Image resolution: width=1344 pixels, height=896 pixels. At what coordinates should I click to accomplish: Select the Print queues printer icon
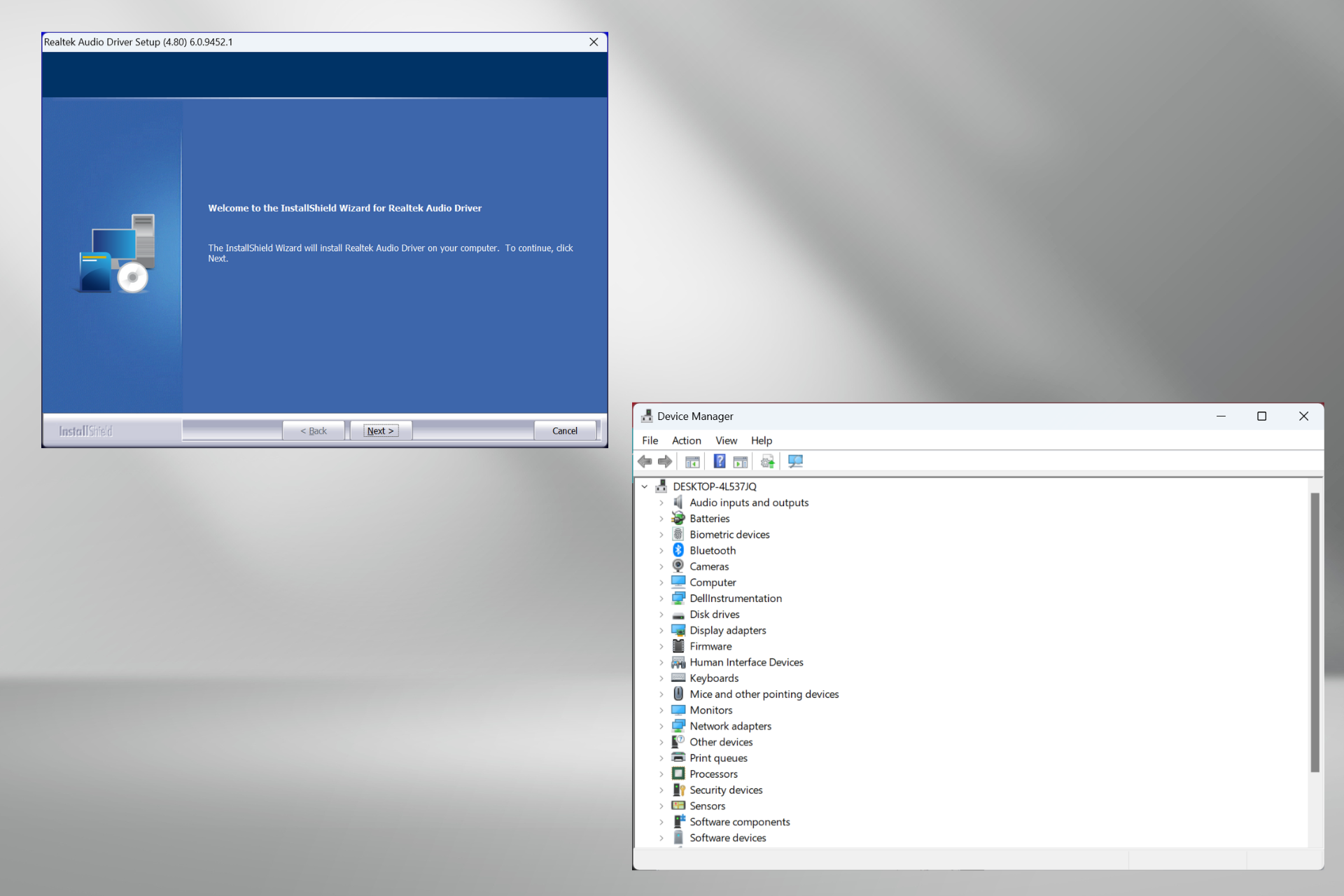coord(678,757)
